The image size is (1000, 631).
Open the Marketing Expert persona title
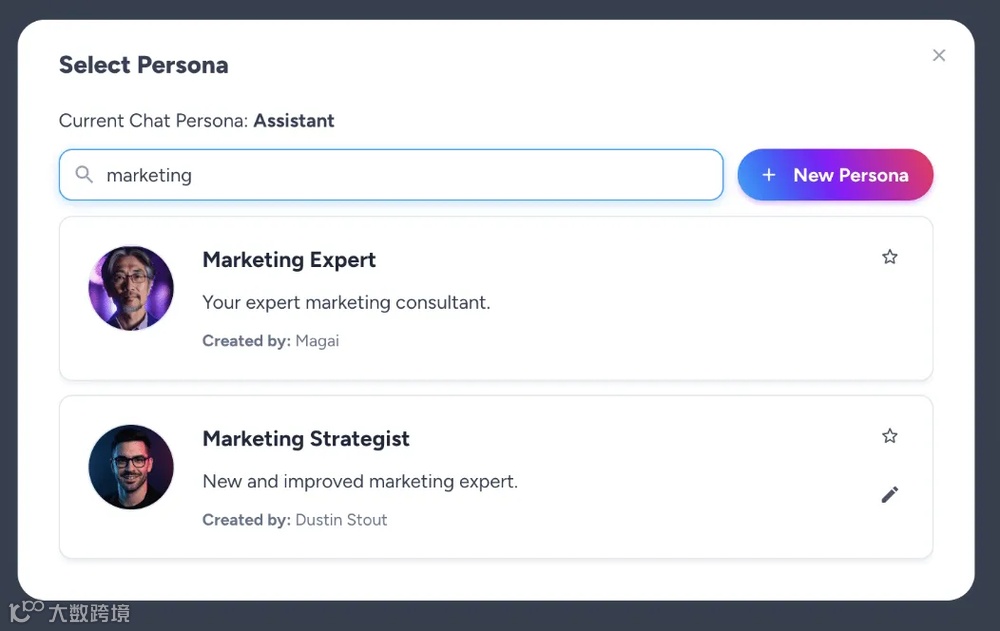tap(289, 260)
